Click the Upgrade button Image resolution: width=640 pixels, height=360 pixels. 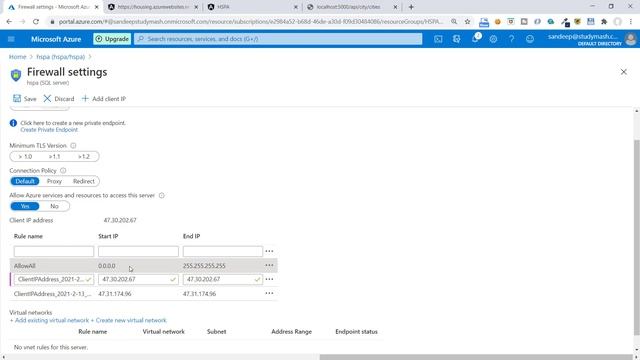pos(112,39)
